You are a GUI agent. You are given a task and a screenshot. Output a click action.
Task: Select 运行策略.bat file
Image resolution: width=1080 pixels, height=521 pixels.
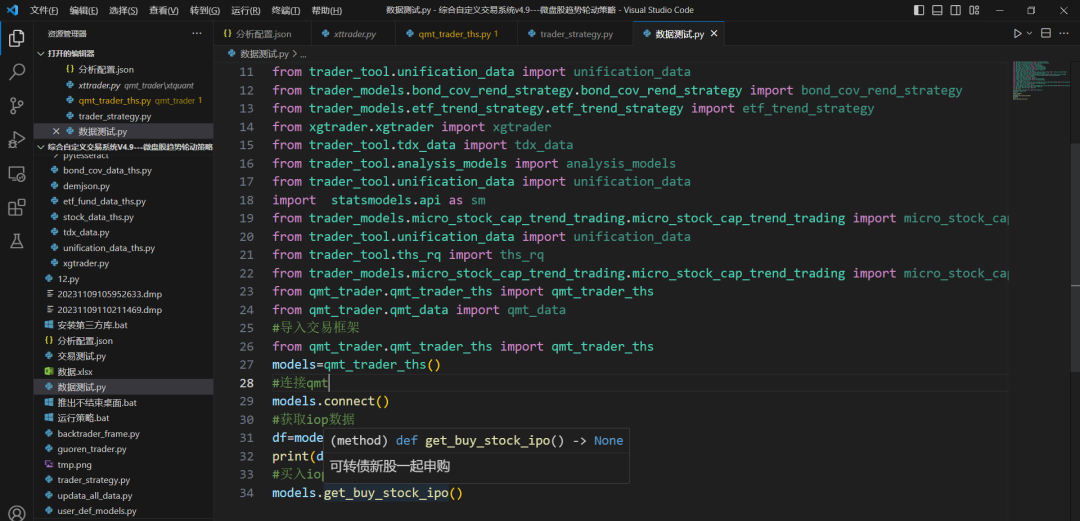pos(123,418)
